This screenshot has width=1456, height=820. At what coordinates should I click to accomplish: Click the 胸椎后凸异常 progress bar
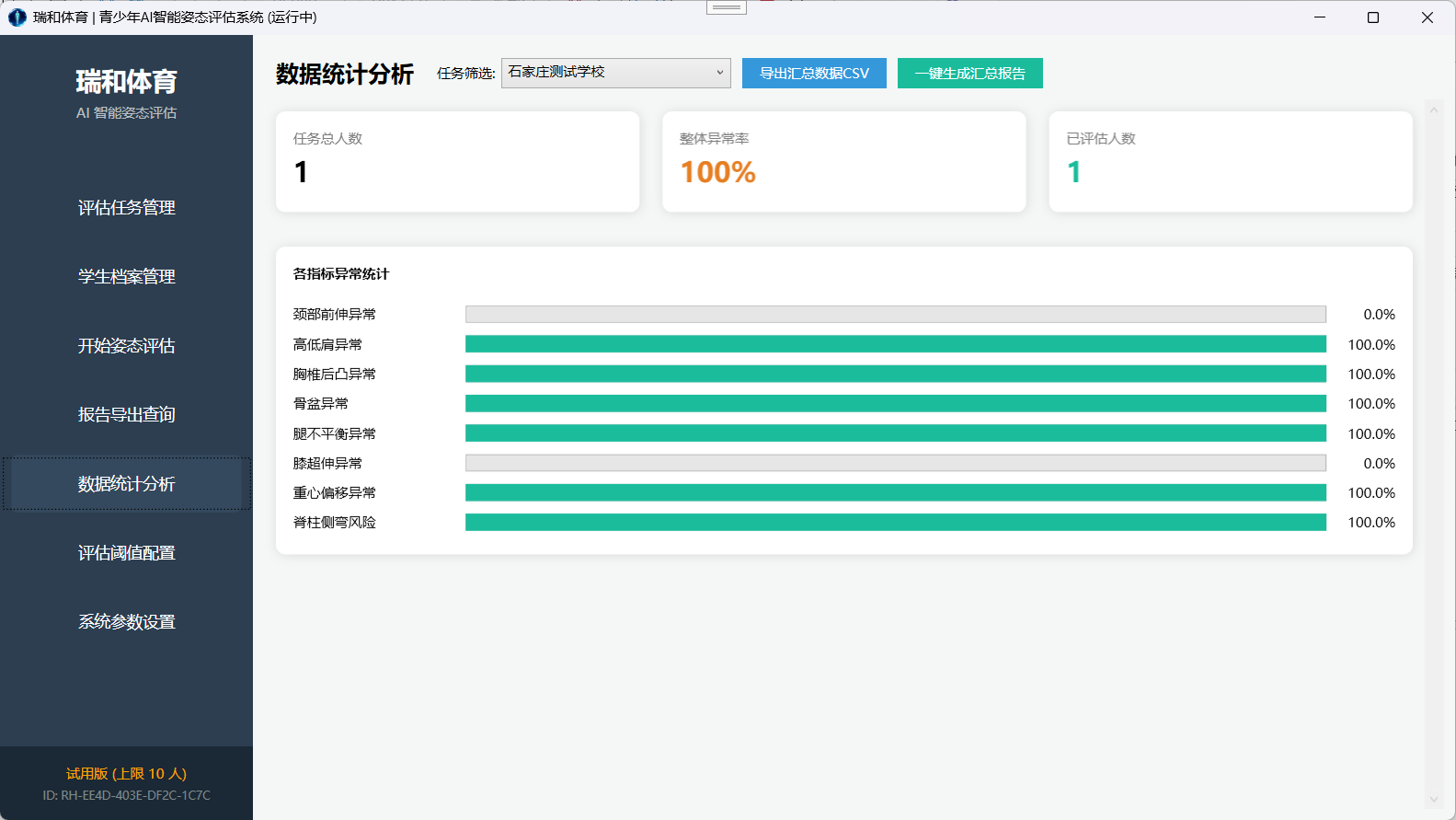point(896,374)
